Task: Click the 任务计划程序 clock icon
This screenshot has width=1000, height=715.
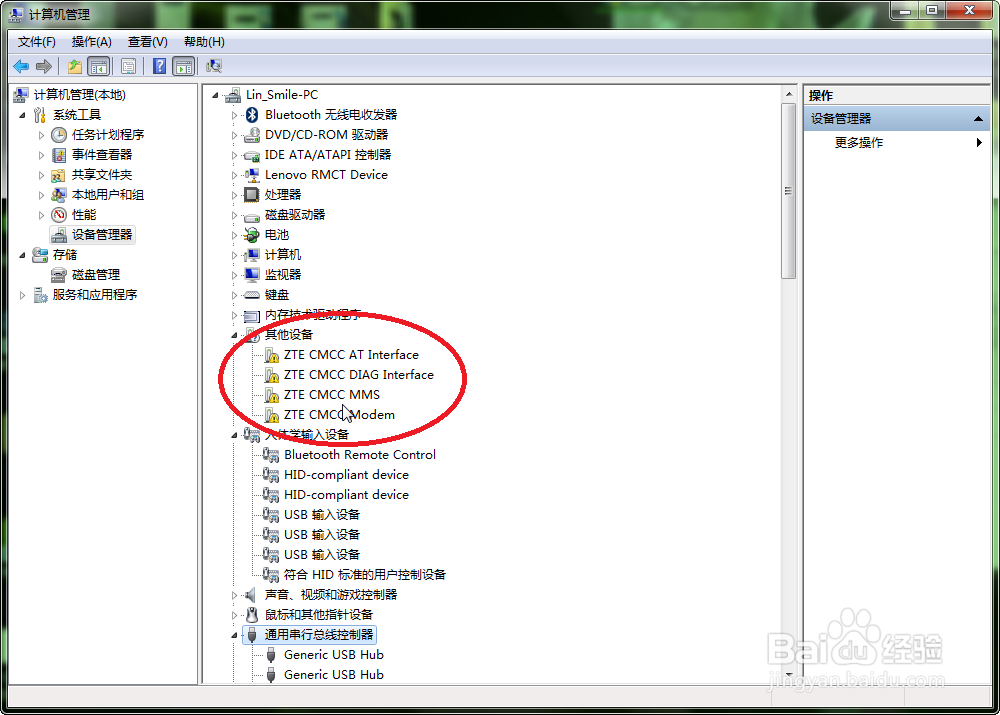Action: [59, 135]
